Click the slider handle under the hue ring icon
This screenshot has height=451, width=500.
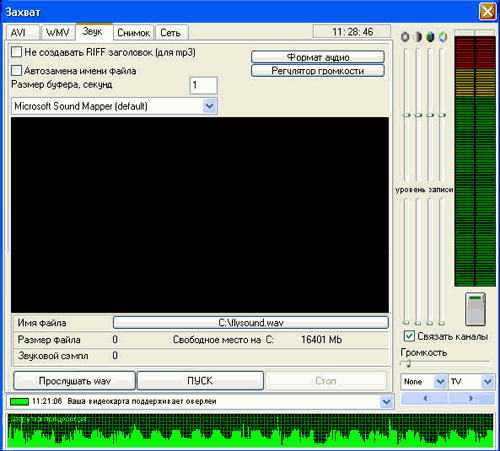point(442,115)
